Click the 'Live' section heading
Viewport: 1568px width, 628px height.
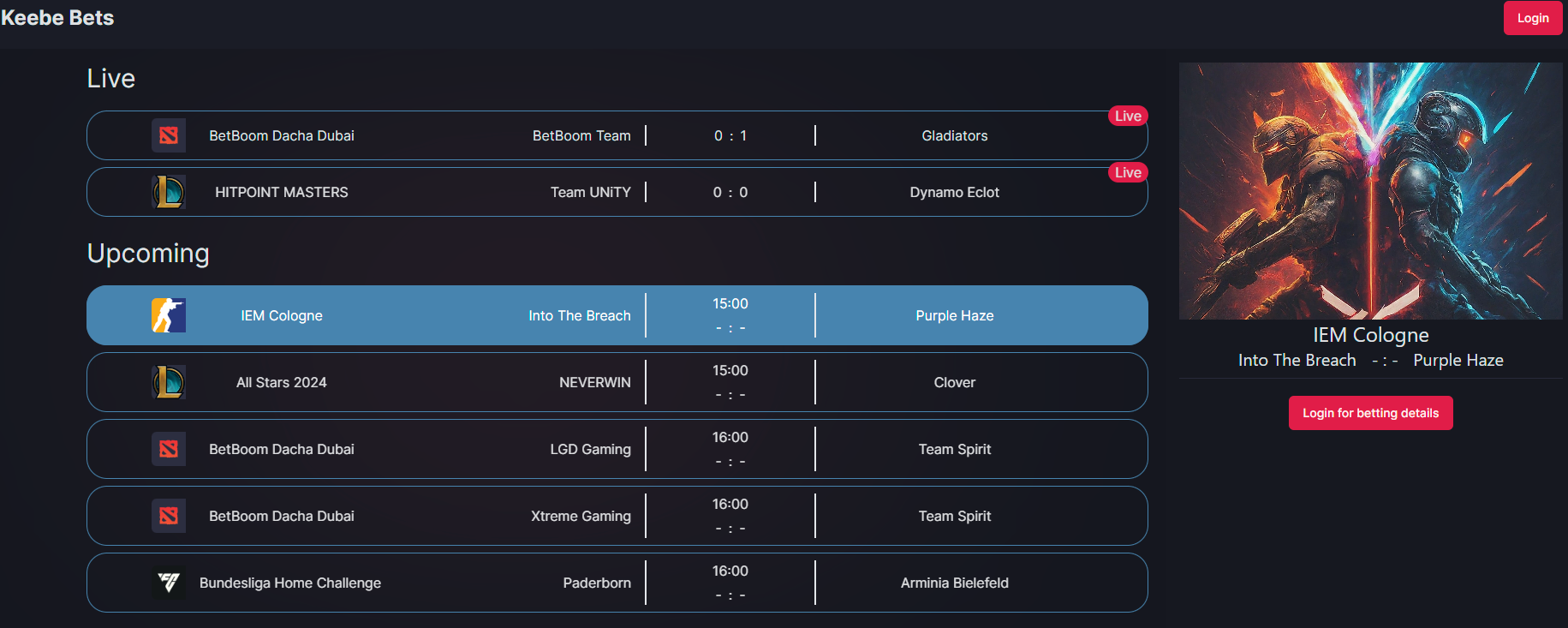111,79
